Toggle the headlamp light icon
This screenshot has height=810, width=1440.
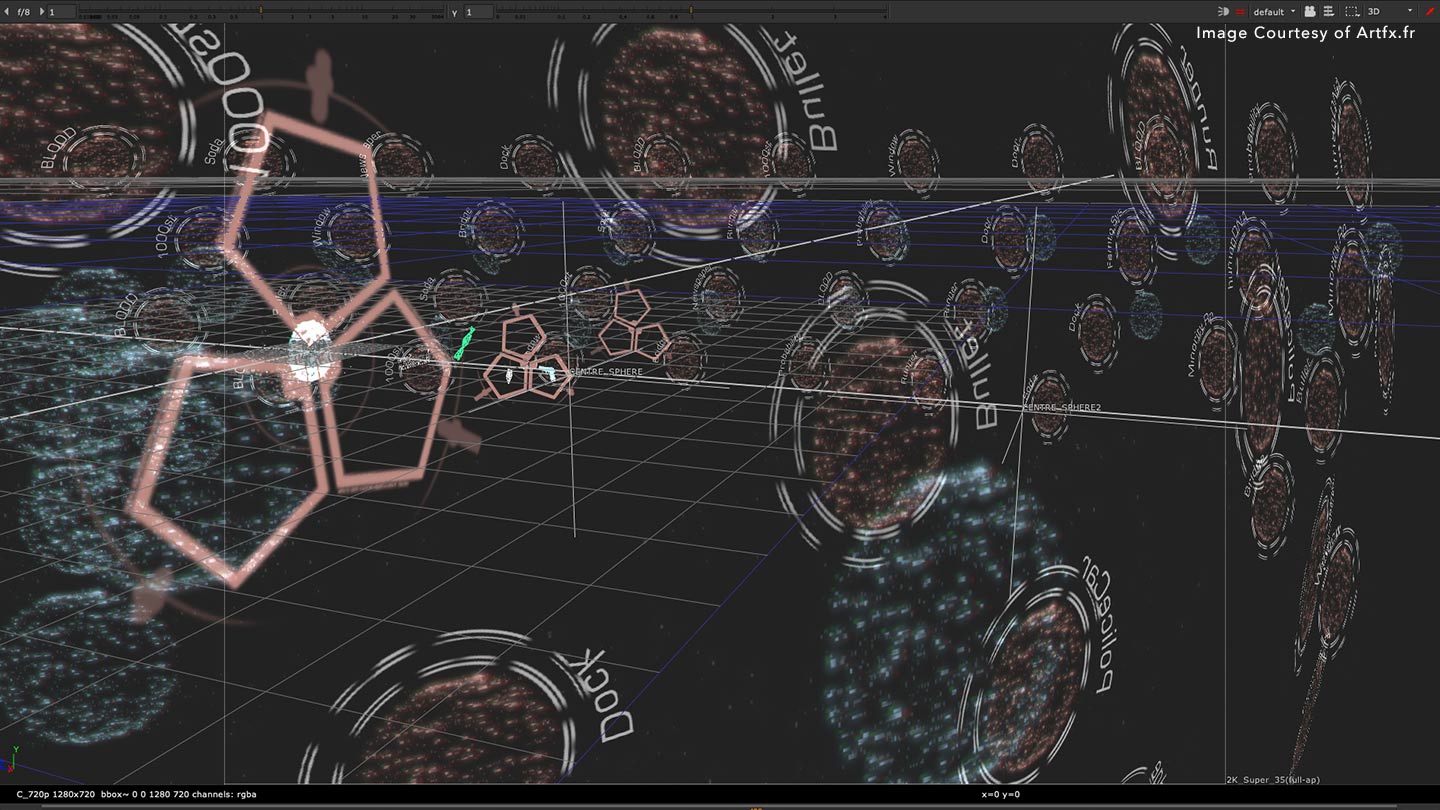[1223, 11]
